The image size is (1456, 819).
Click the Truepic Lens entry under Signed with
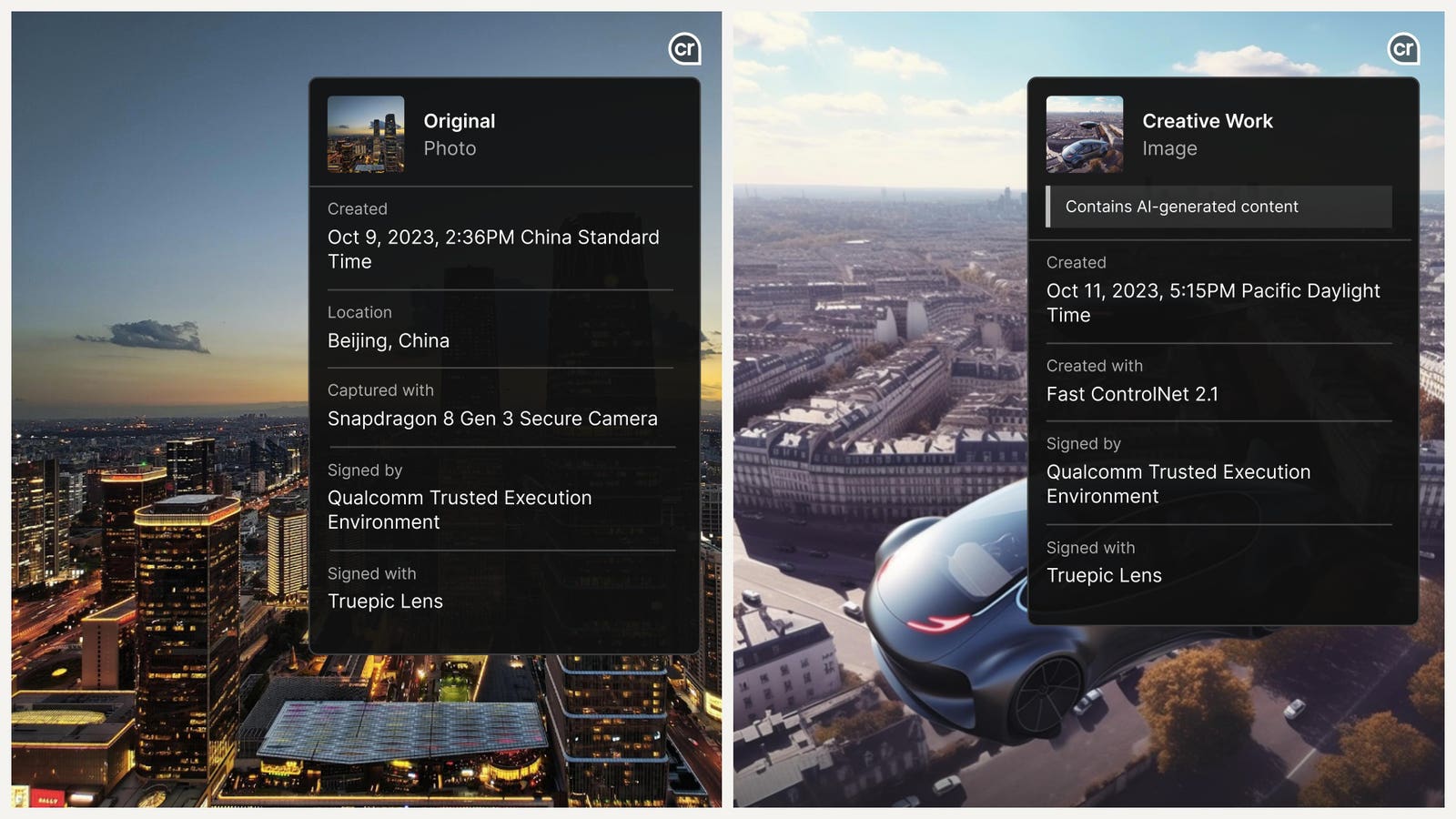coord(385,601)
